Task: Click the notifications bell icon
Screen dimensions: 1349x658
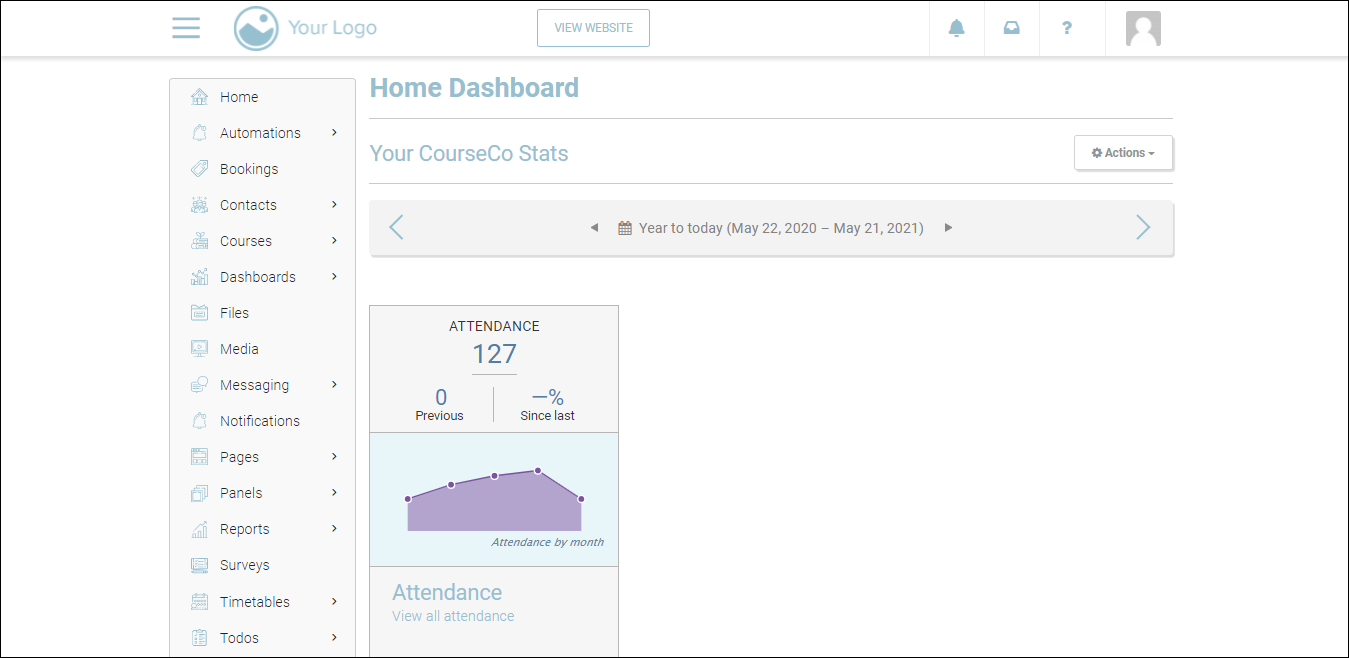Action: tap(957, 28)
